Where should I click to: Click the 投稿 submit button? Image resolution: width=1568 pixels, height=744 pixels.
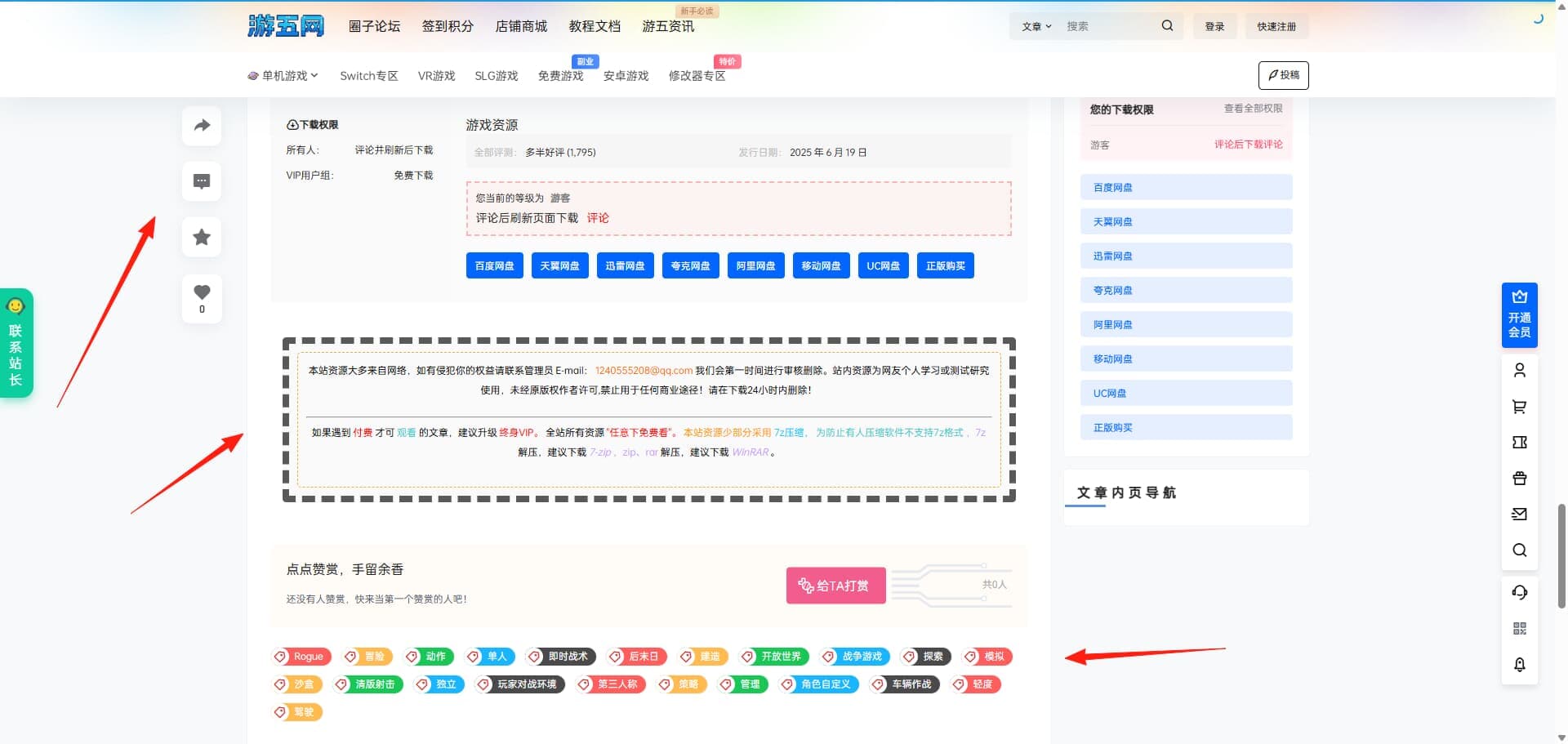[x=1283, y=75]
